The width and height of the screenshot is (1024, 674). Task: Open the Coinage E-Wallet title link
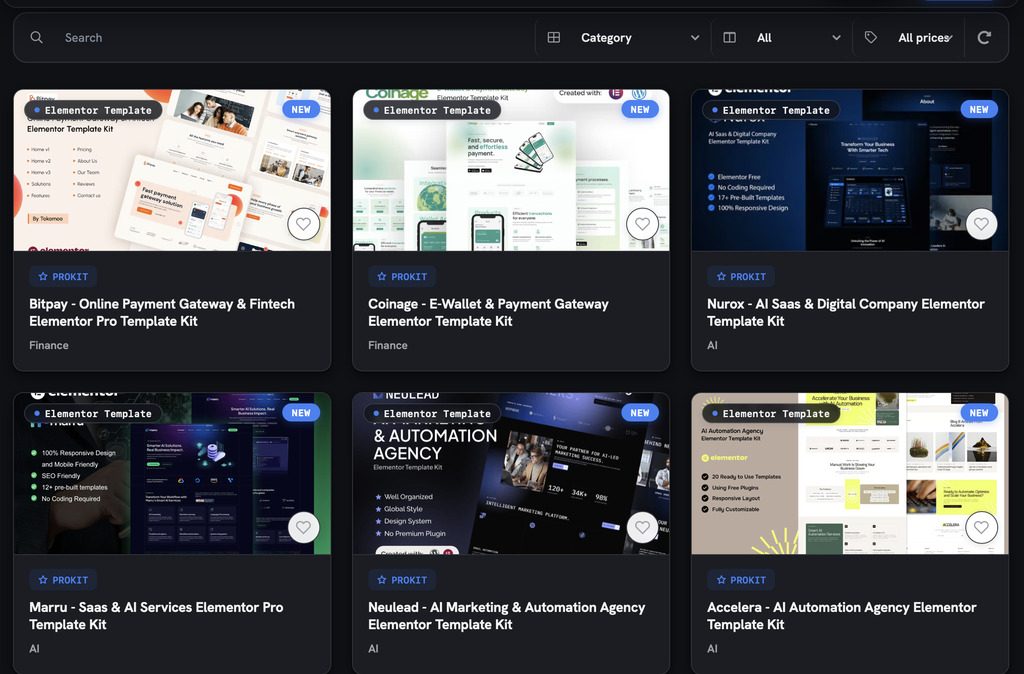coord(488,313)
